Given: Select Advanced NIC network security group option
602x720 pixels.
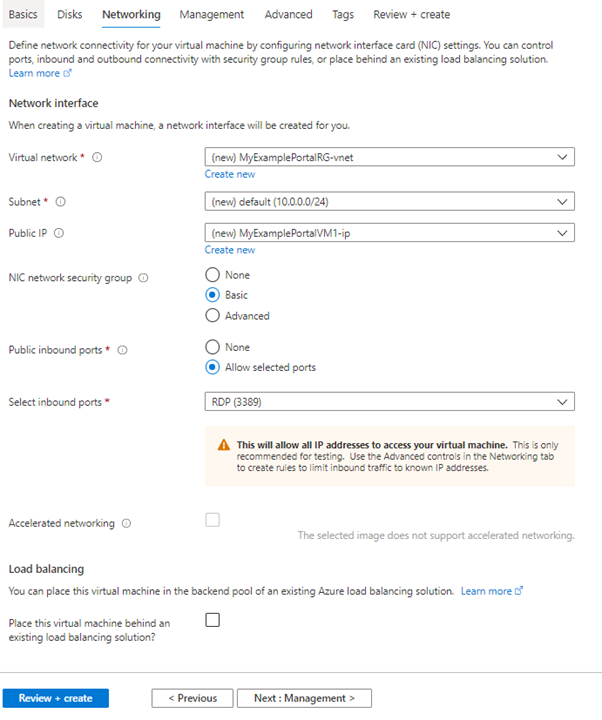Looking at the screenshot, I should coord(212,316).
